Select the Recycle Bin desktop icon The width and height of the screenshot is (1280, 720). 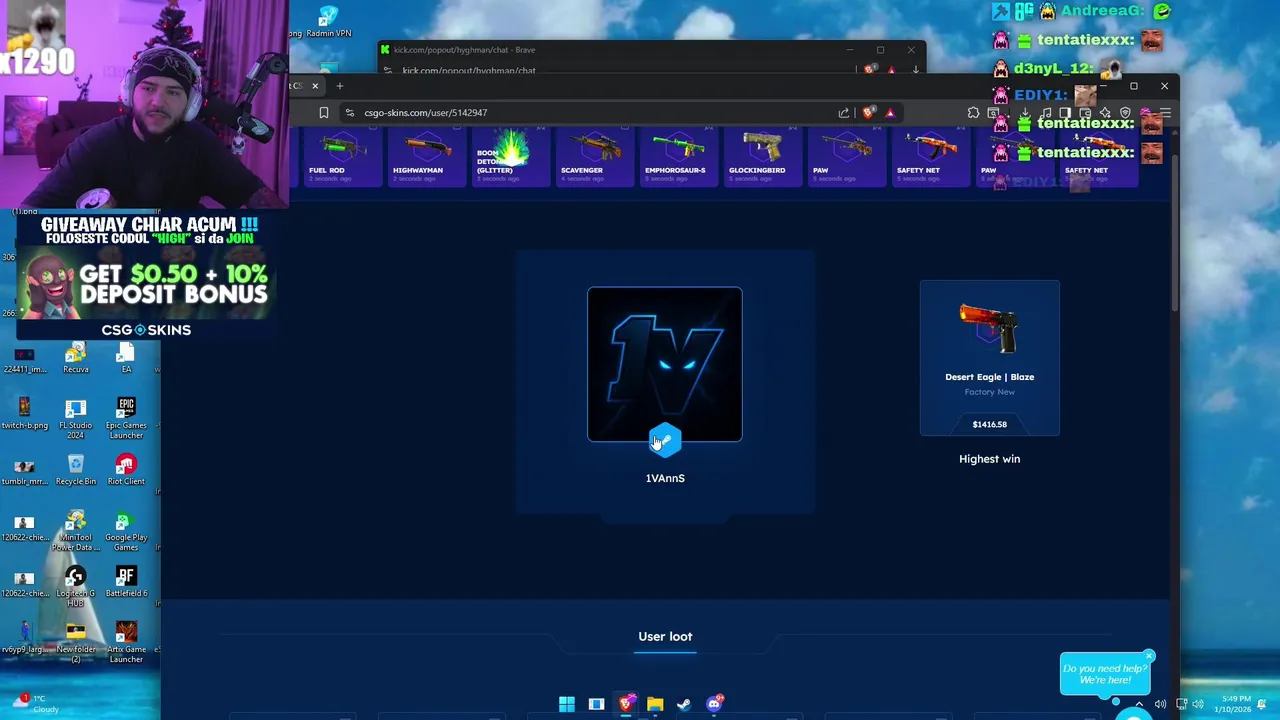tap(76, 470)
